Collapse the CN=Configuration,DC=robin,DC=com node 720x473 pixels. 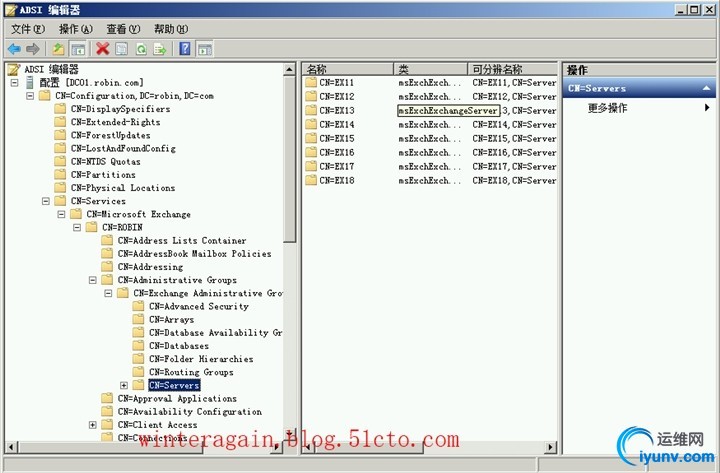[30, 96]
